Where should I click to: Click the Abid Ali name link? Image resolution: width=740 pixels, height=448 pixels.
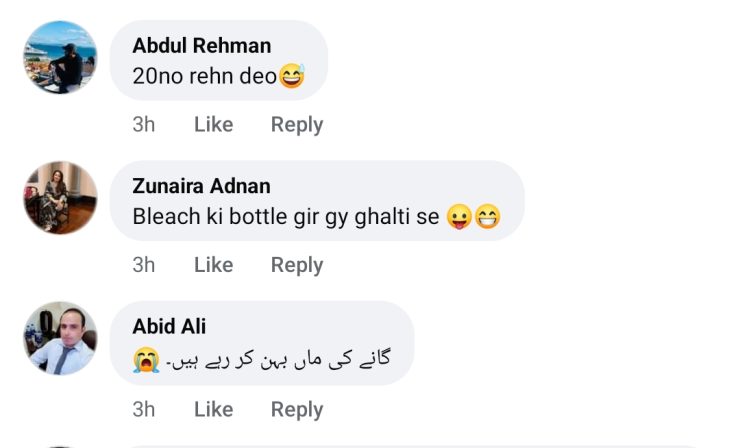(169, 327)
